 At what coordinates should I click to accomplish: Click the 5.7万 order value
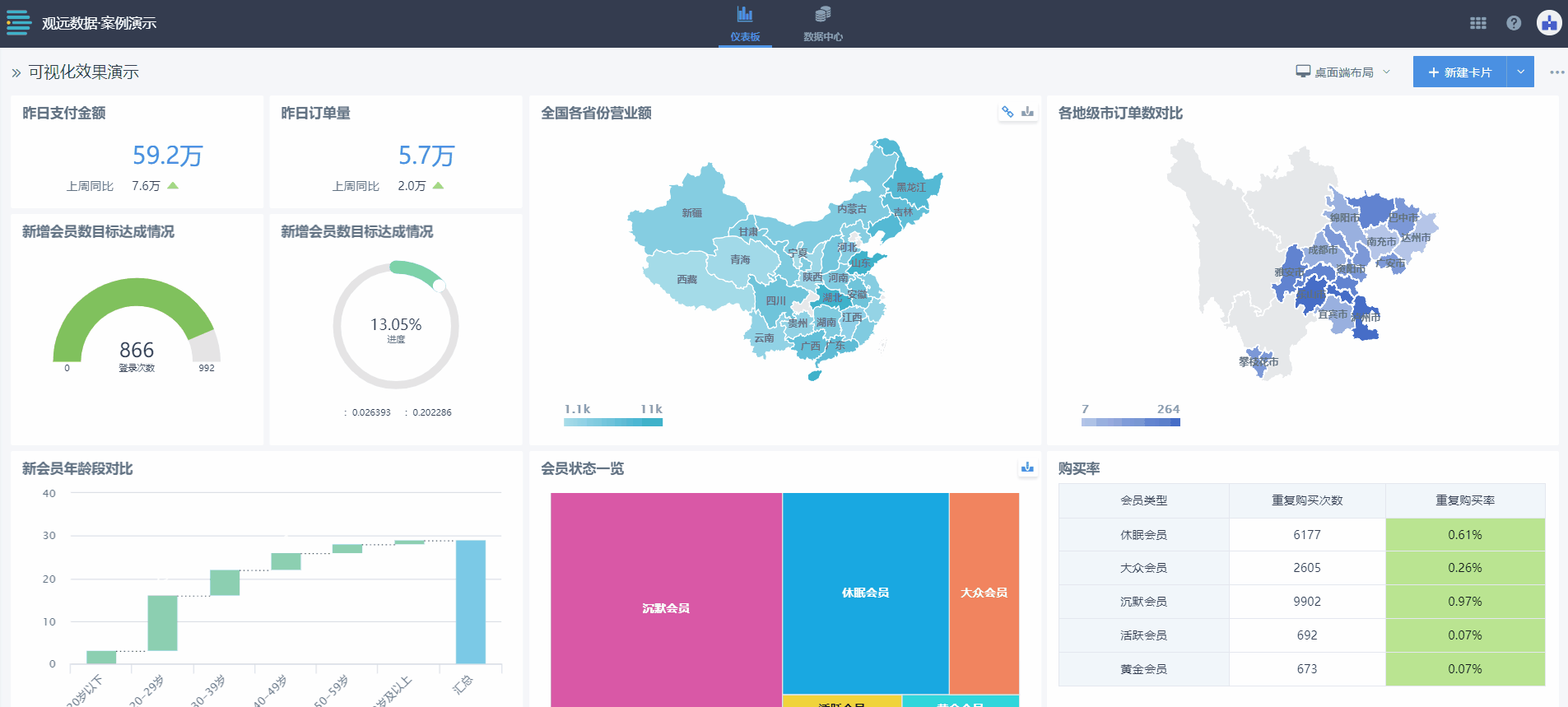coord(426,156)
